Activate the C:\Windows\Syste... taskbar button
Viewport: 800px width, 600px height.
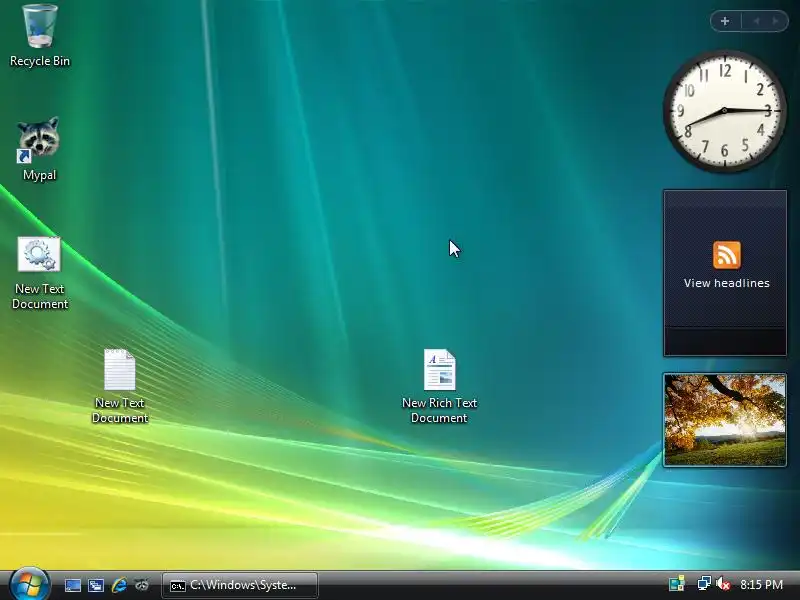[x=240, y=585]
